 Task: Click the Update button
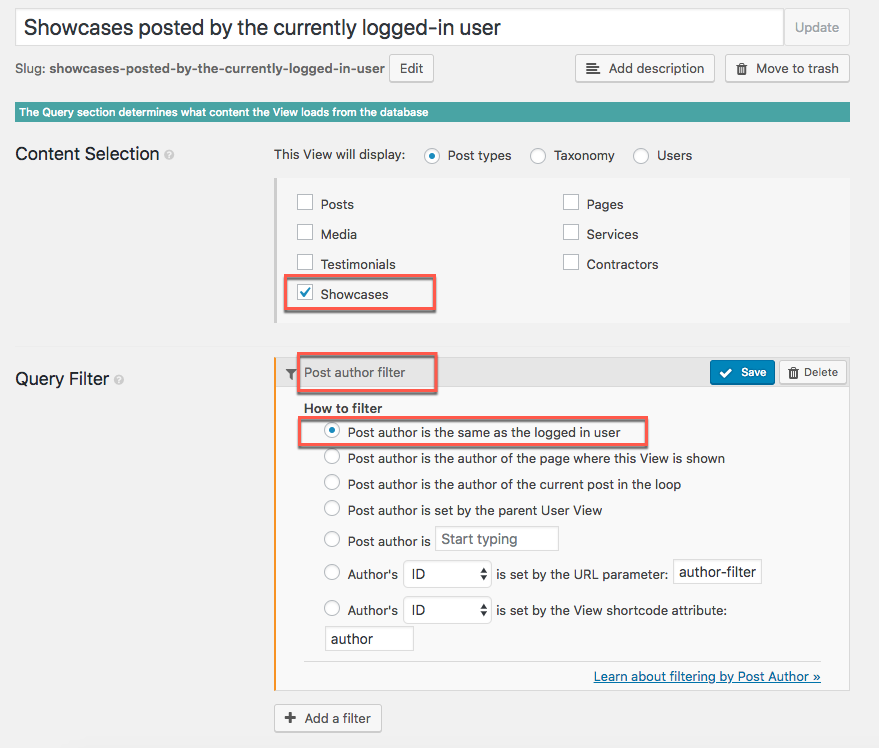pyautogui.click(x=816, y=27)
